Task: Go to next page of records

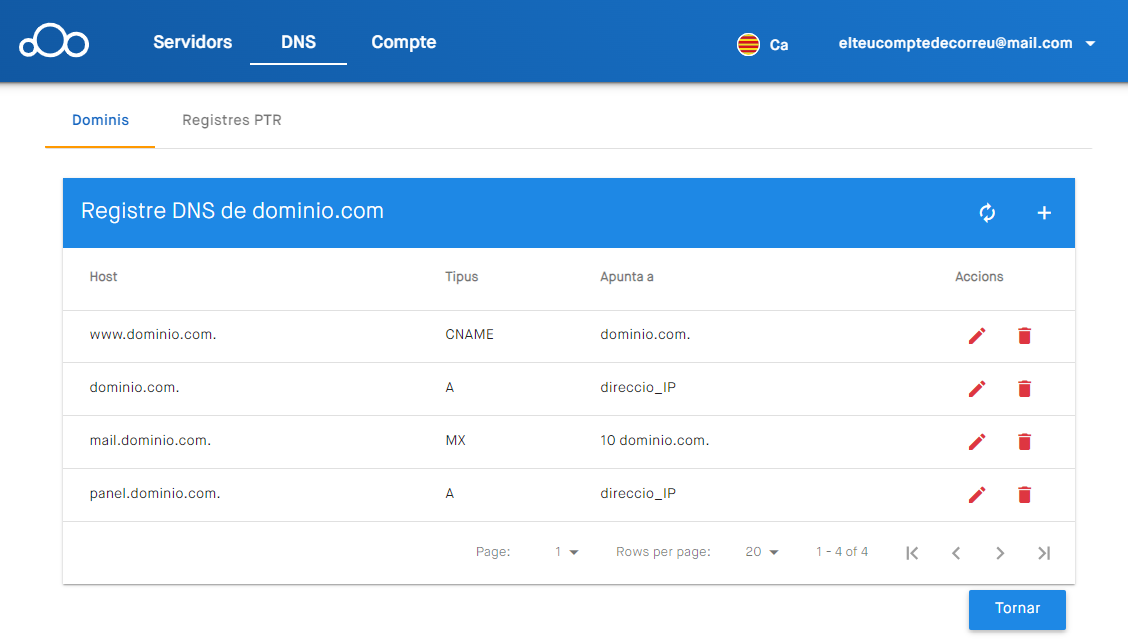Action: point(1000,553)
